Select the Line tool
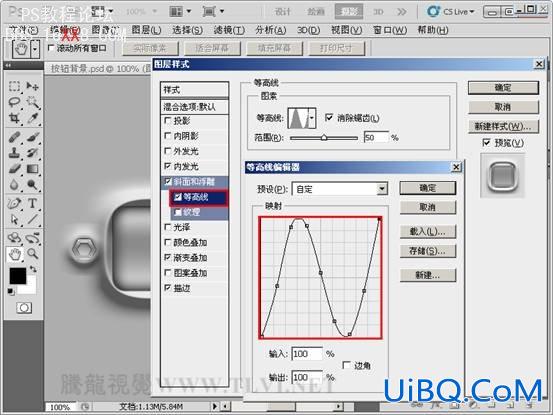Viewport: 553px width, 415px height. pyautogui.click(x=32, y=219)
